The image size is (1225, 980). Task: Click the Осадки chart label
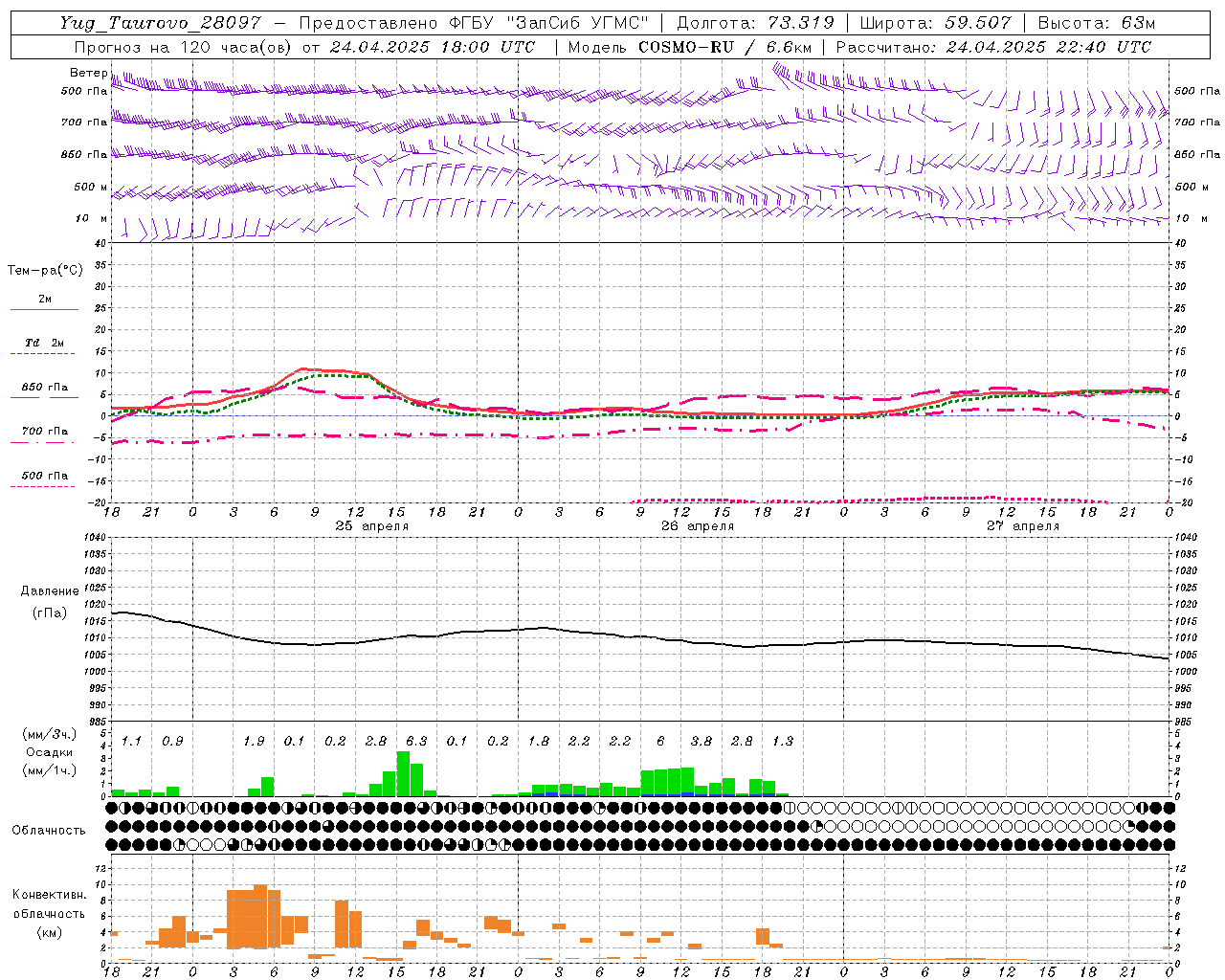(50, 752)
